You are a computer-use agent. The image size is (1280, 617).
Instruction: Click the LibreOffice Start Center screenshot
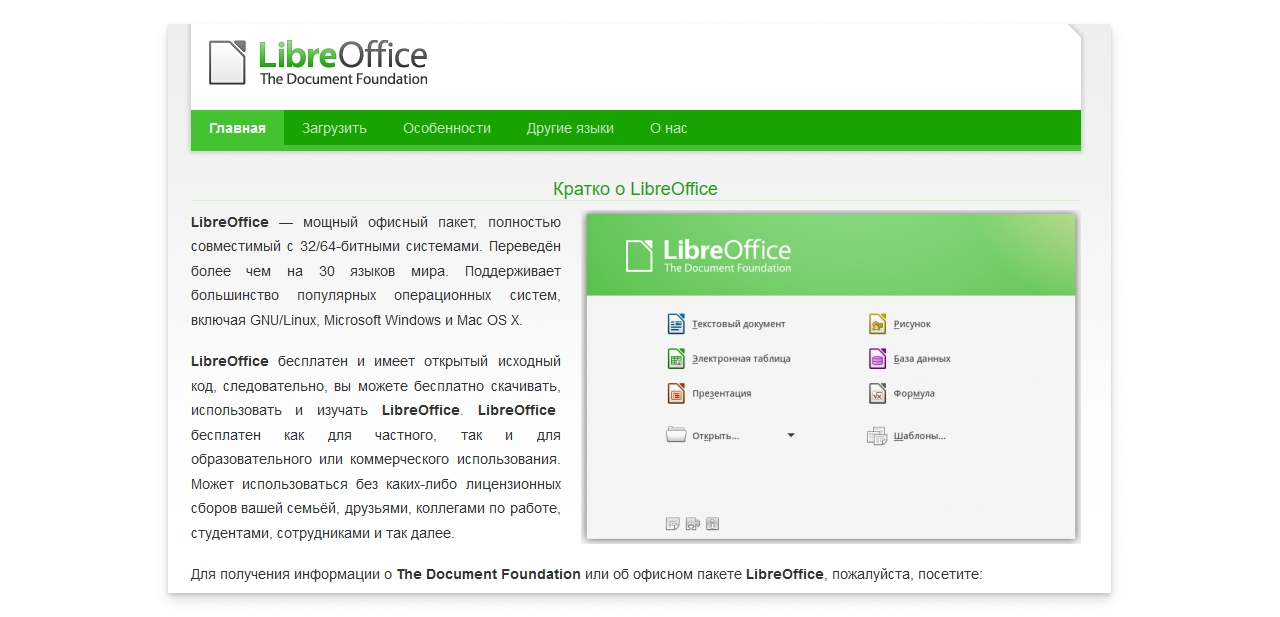tap(831, 376)
